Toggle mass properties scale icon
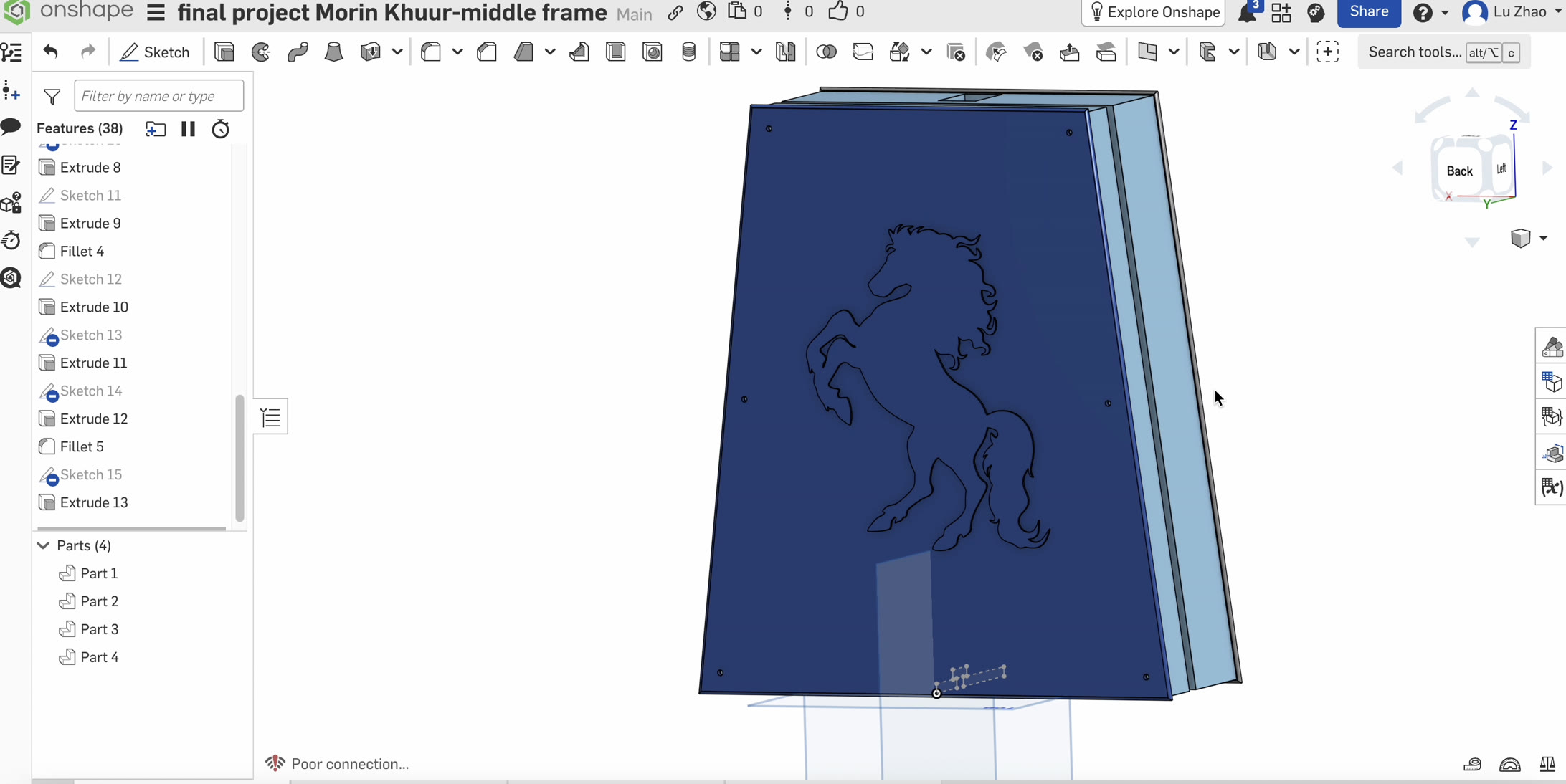 point(1547,764)
